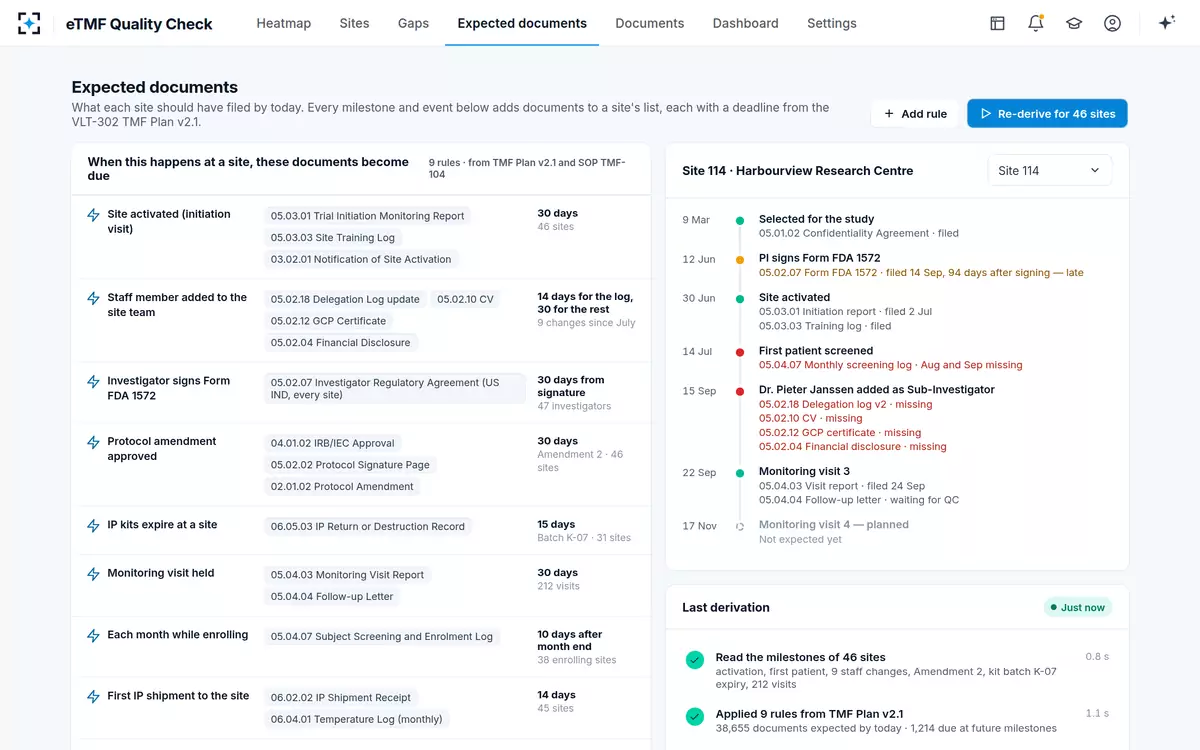Click 05.02.07 Investigator Regulatory Agreement chip
Screen dimensions: 1200x750
point(395,389)
